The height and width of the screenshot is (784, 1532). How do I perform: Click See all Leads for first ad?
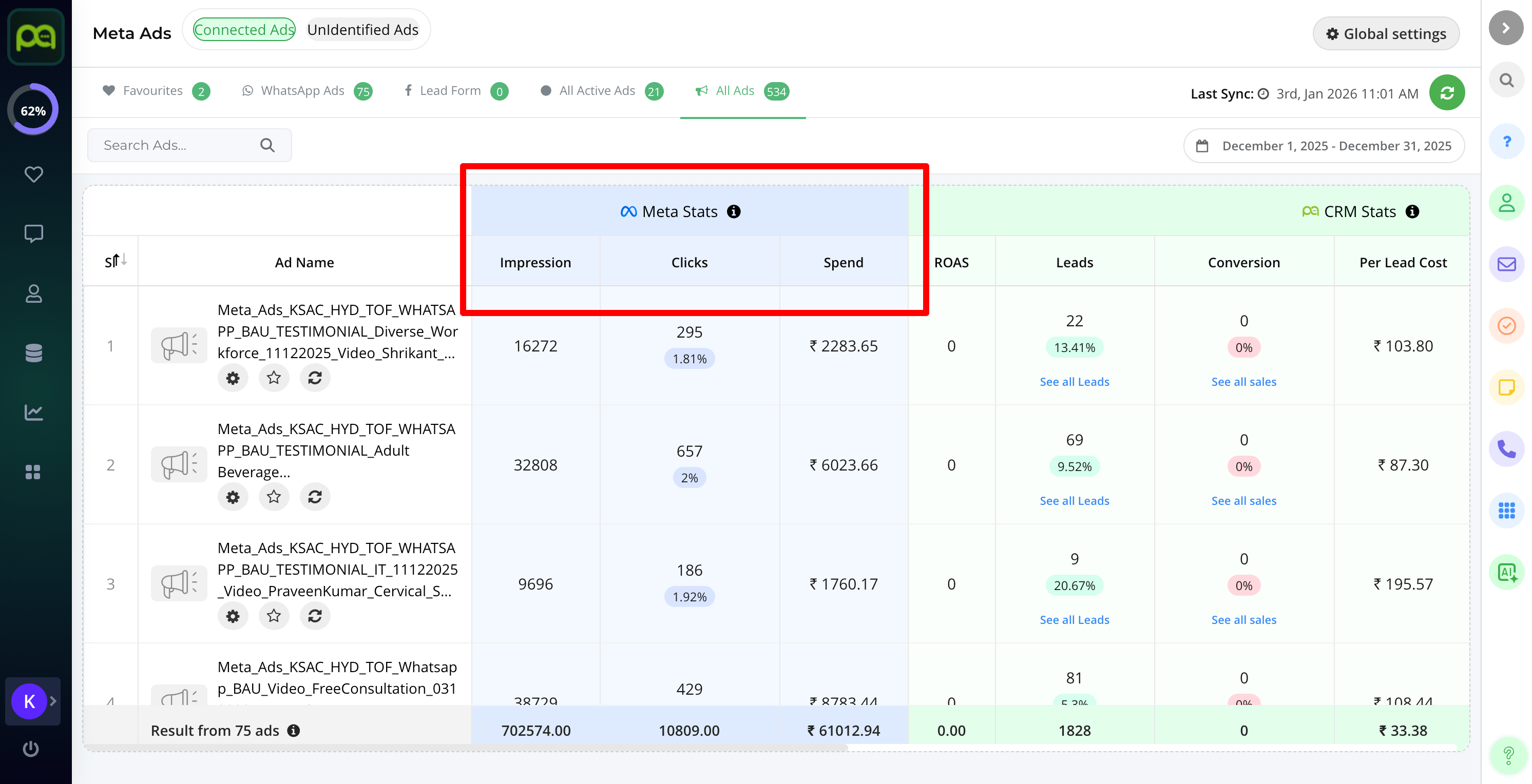[1074, 382]
